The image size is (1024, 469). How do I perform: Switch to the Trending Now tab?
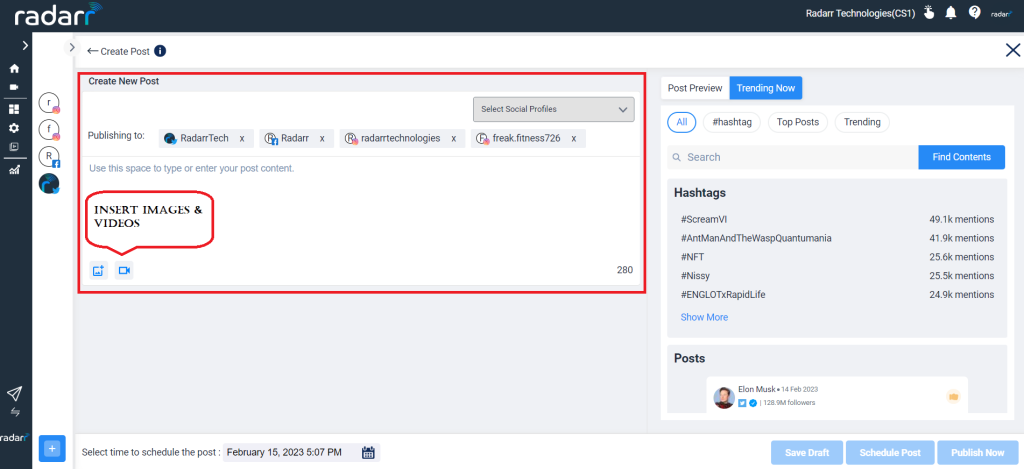pyautogui.click(x=765, y=88)
